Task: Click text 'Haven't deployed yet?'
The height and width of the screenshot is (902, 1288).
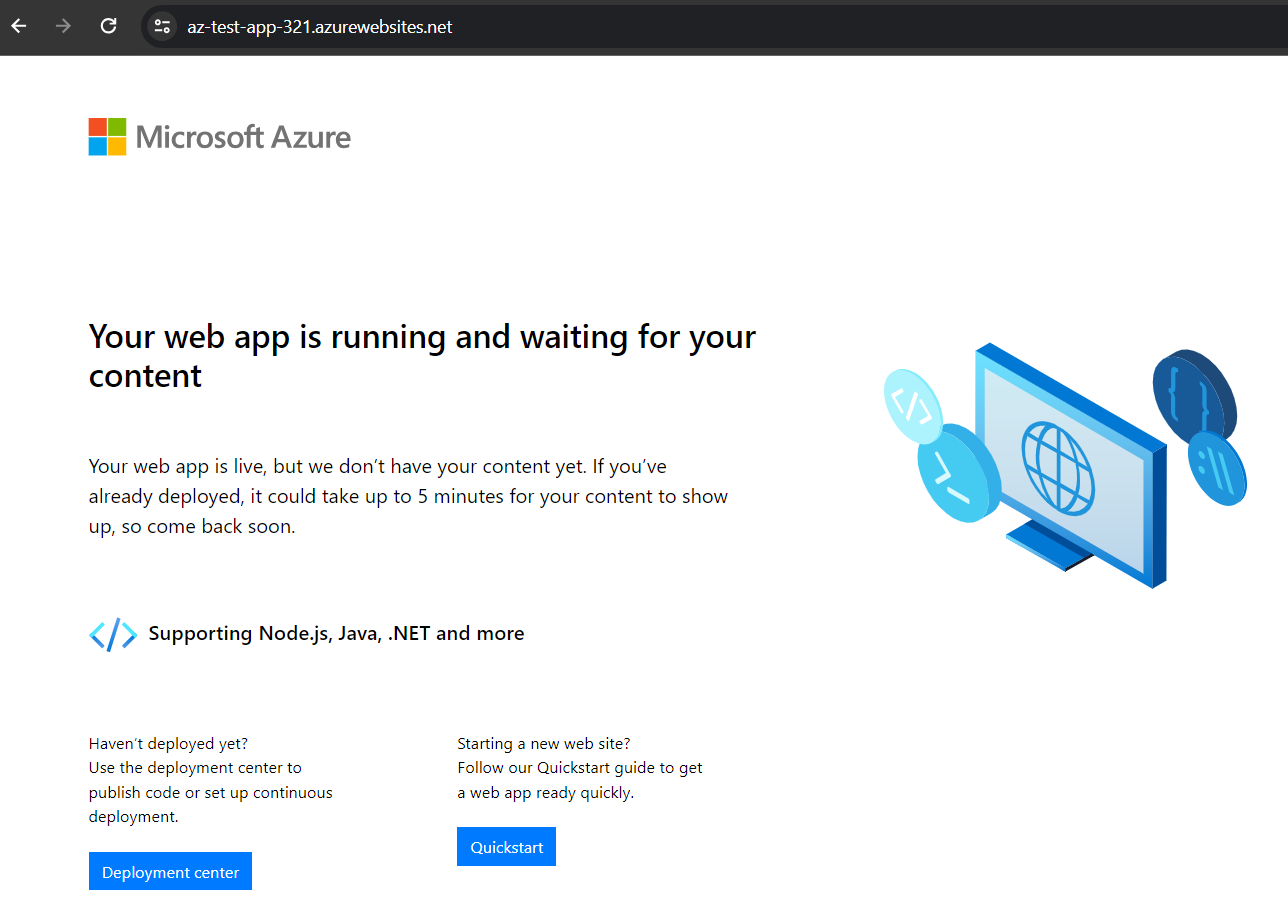Action: point(168,743)
